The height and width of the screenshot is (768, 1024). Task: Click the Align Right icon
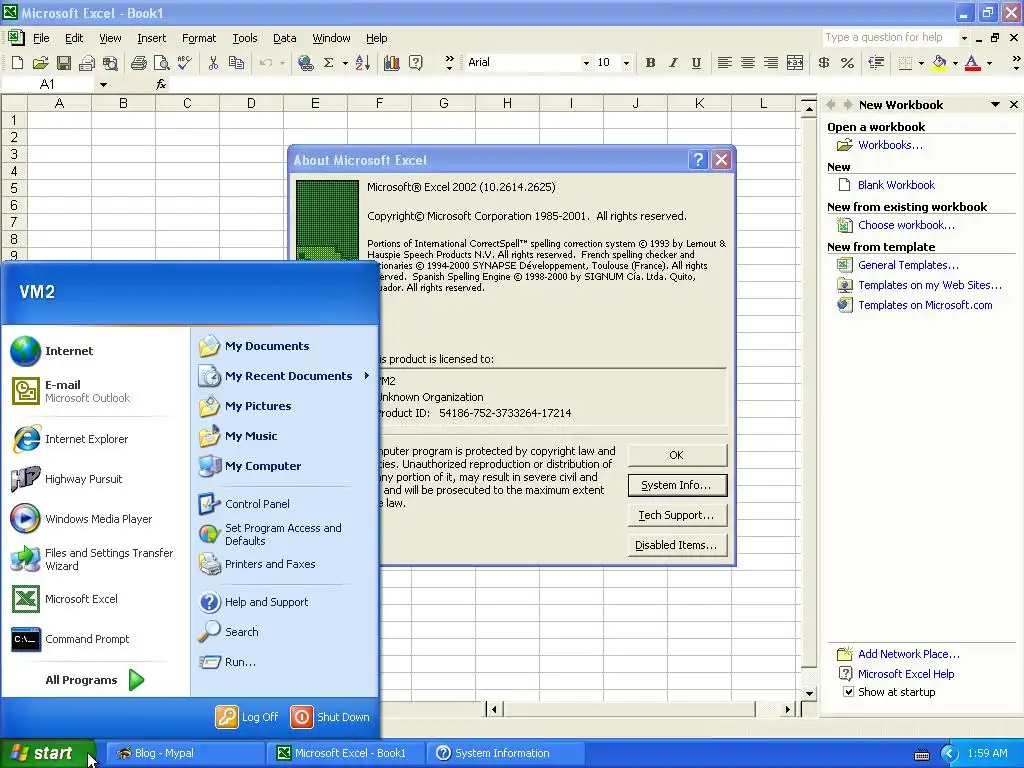click(771, 63)
